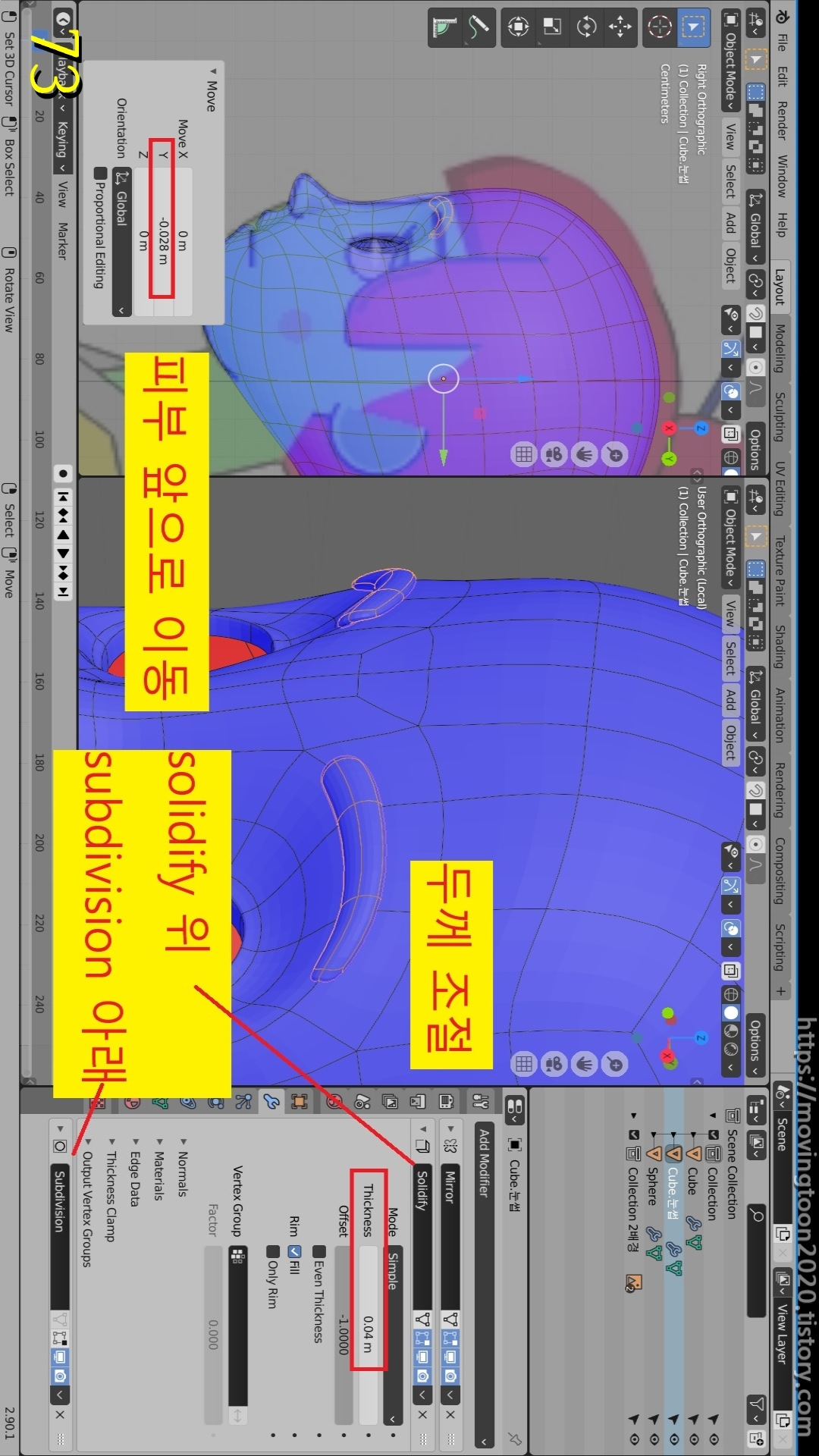Switch to the UV Editing workspace tab
The width and height of the screenshot is (819, 1456).
(x=780, y=488)
